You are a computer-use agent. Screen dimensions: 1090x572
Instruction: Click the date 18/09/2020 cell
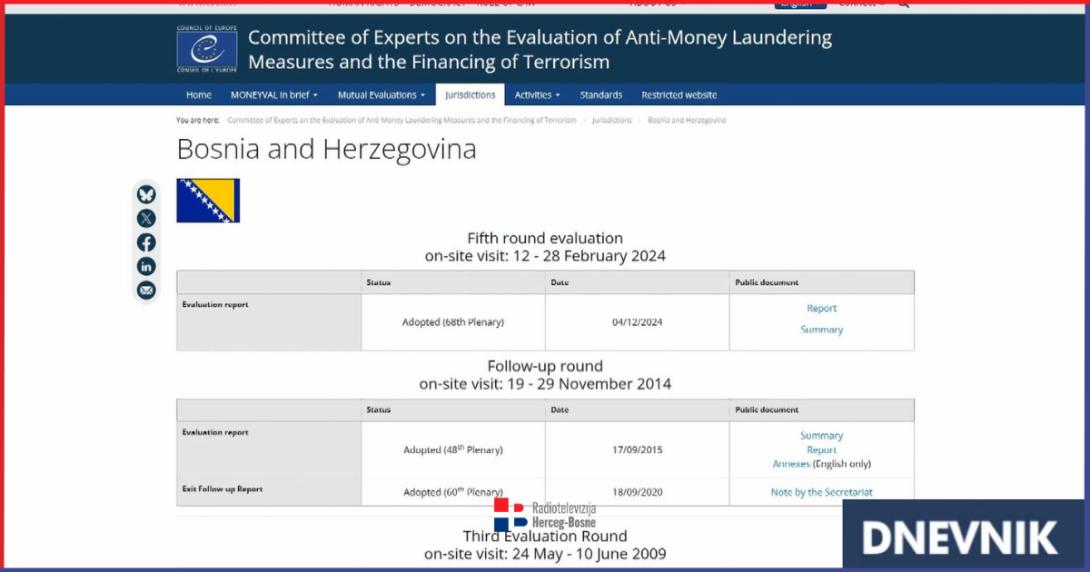[637, 492]
